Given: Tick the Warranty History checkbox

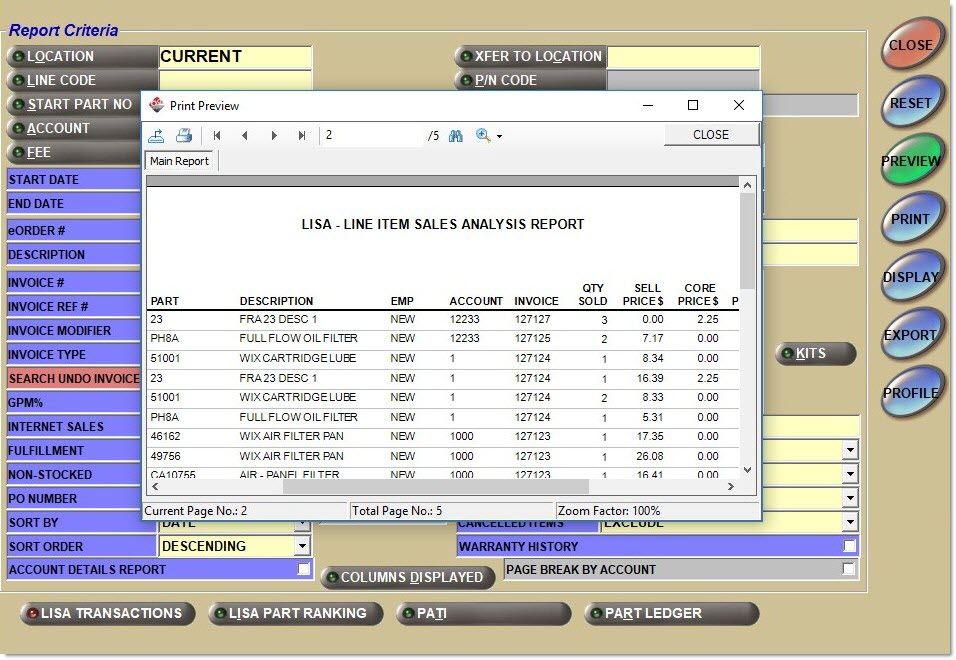Looking at the screenshot, I should coord(849,546).
